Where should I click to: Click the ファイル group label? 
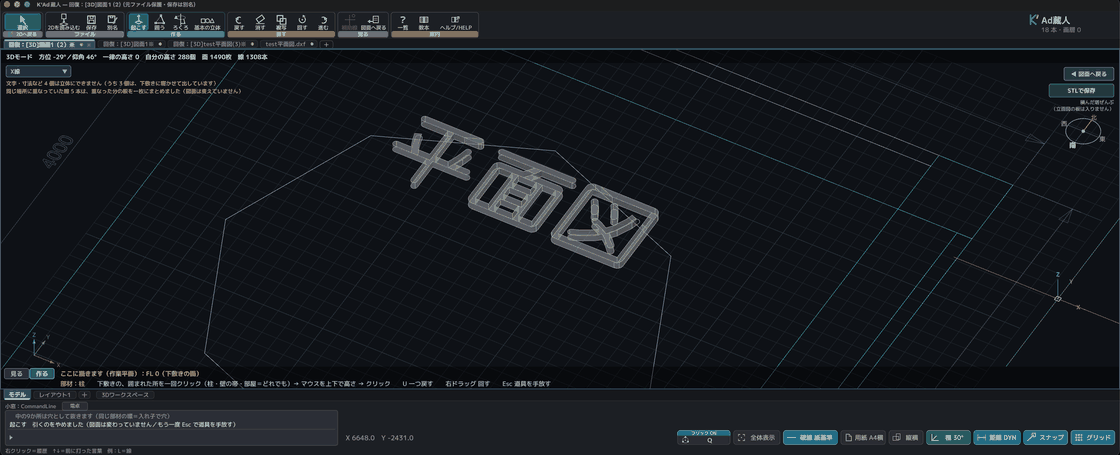(84, 34)
